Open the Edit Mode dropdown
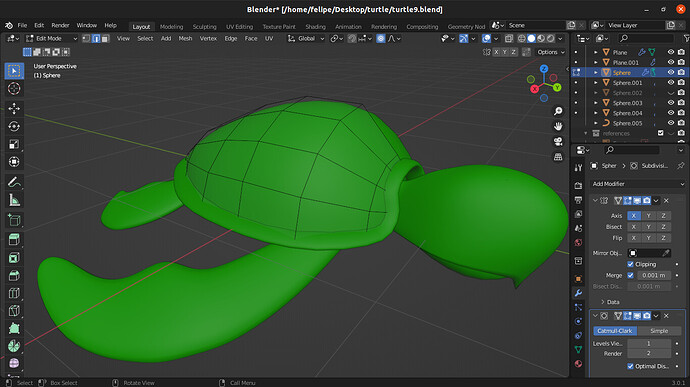This screenshot has width=690, height=387. click(51, 39)
